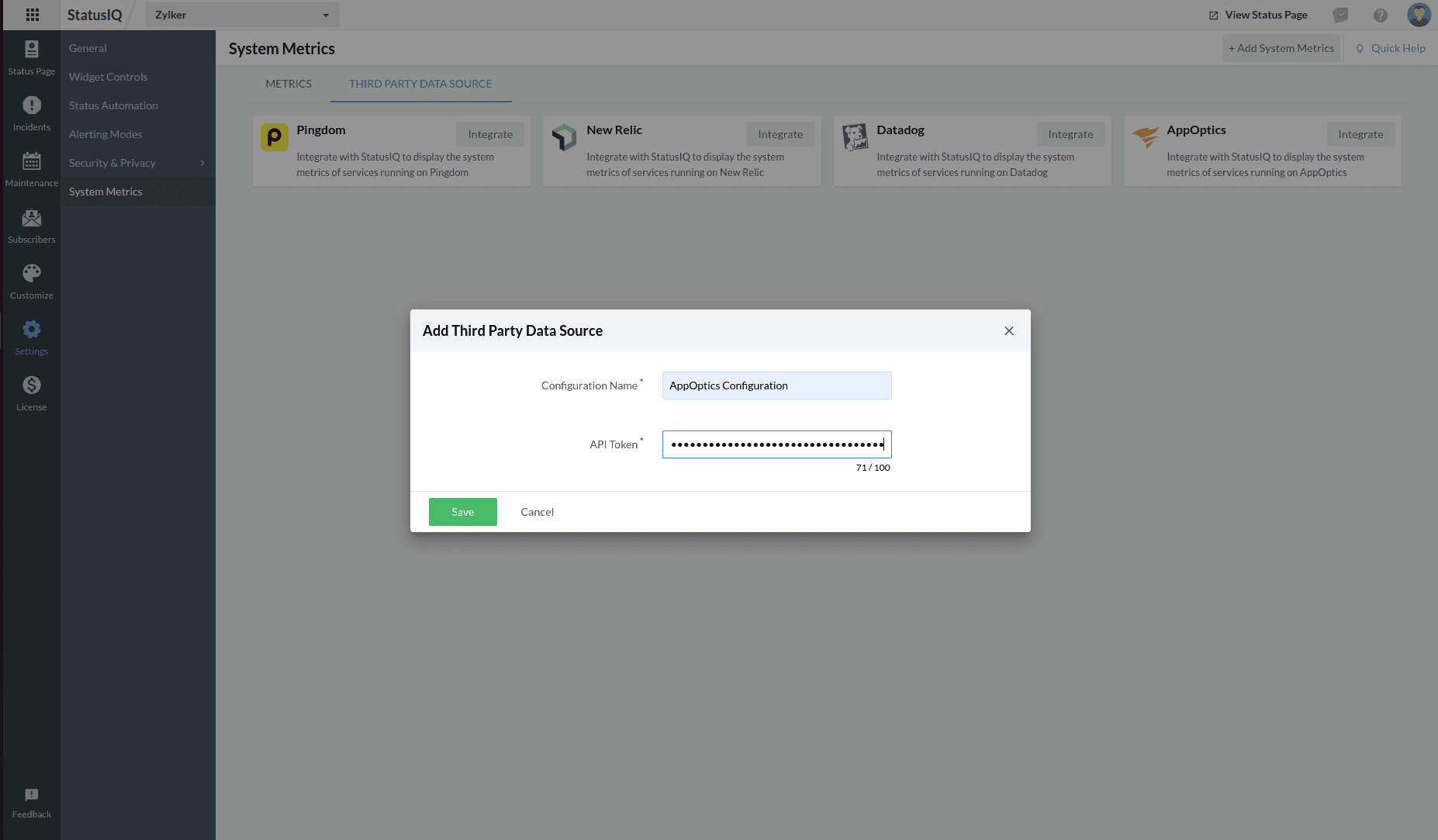Click the green Save button
Image resolution: width=1438 pixels, height=840 pixels.
[462, 512]
